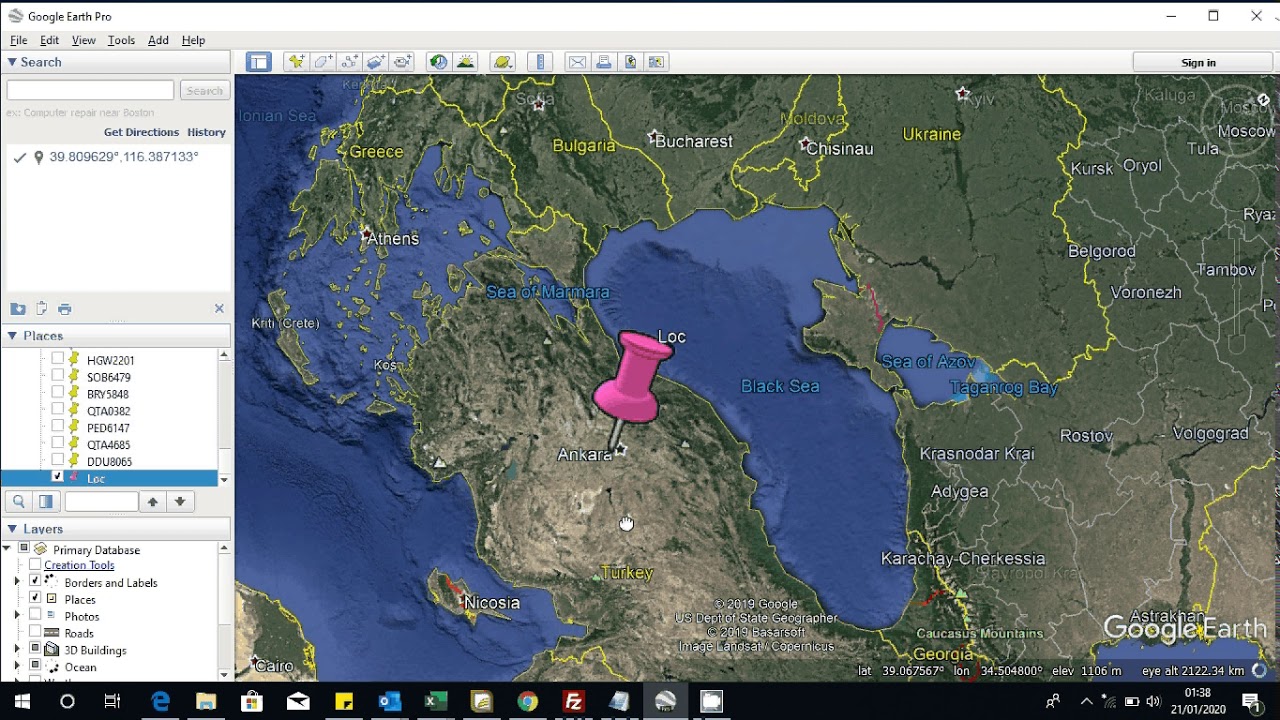
Task: Open the File menu
Action: click(18, 40)
